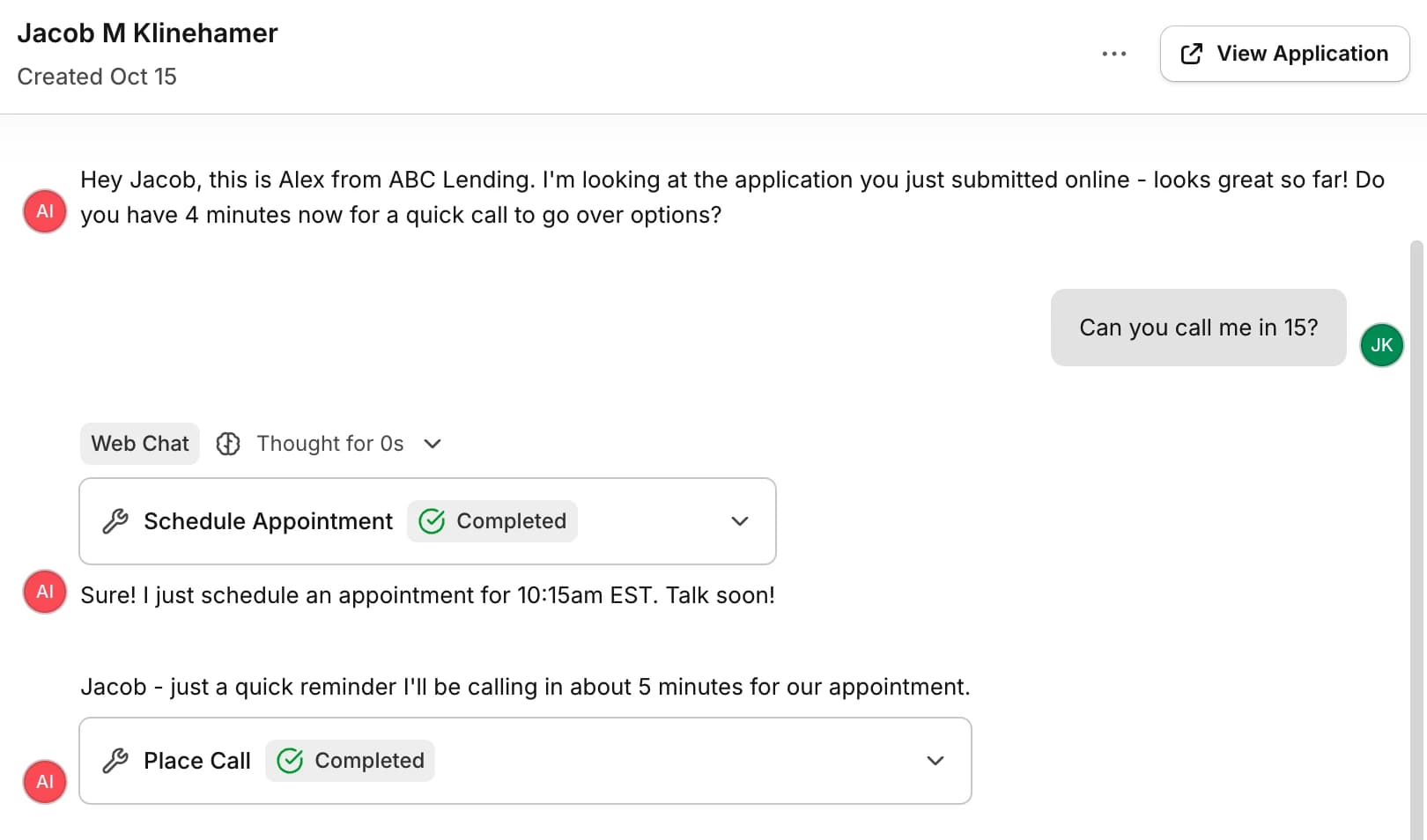1427x840 pixels.
Task: Click the external link icon in View Application
Action: [x=1191, y=54]
